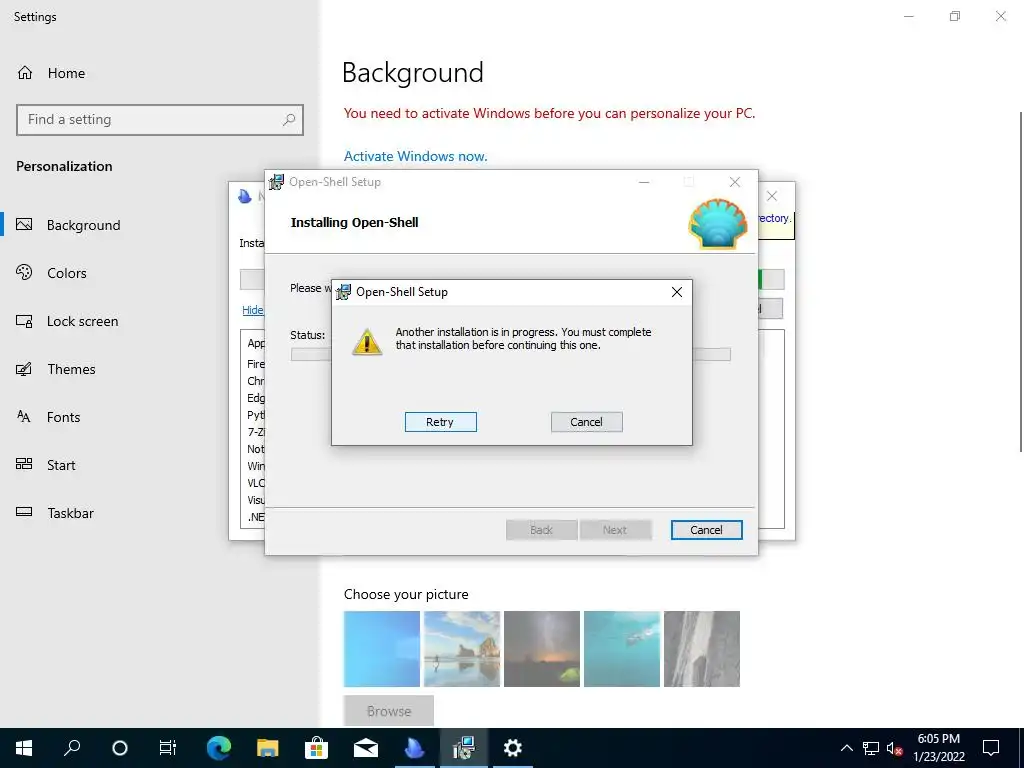
Task: Launch Microsoft Edge from the taskbar
Action: 219,748
